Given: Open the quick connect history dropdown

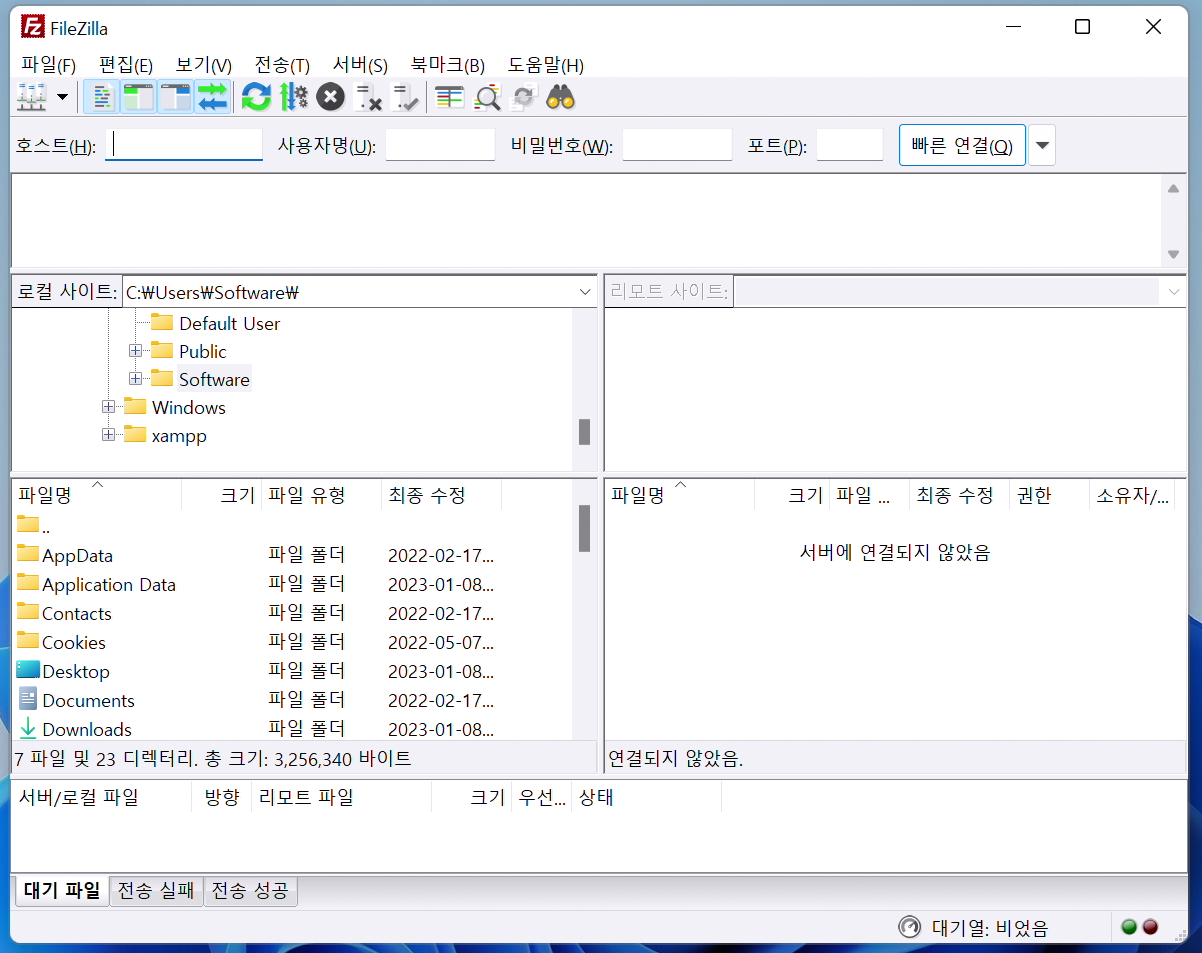Looking at the screenshot, I should (x=1042, y=145).
